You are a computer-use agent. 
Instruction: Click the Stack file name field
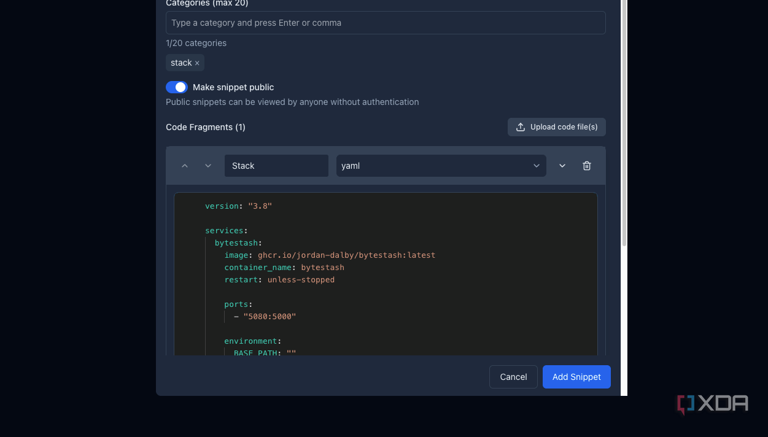(x=276, y=166)
